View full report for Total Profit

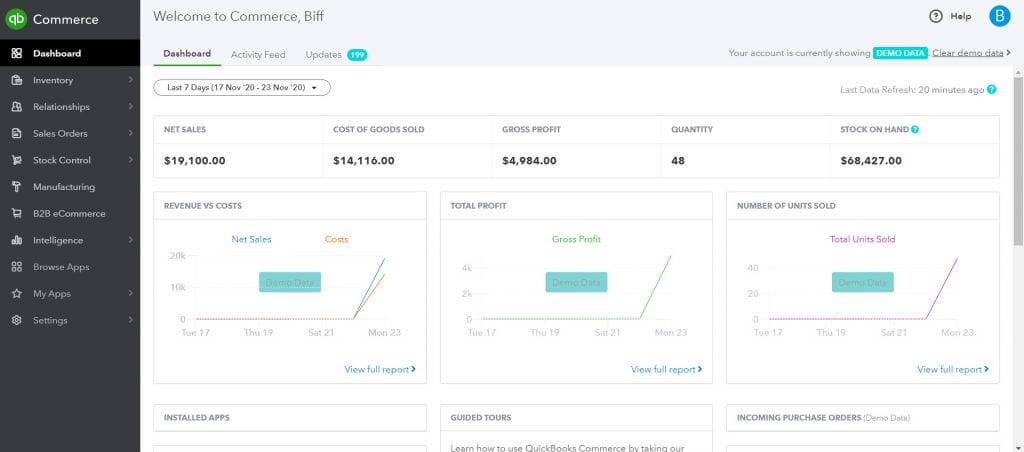tap(667, 370)
